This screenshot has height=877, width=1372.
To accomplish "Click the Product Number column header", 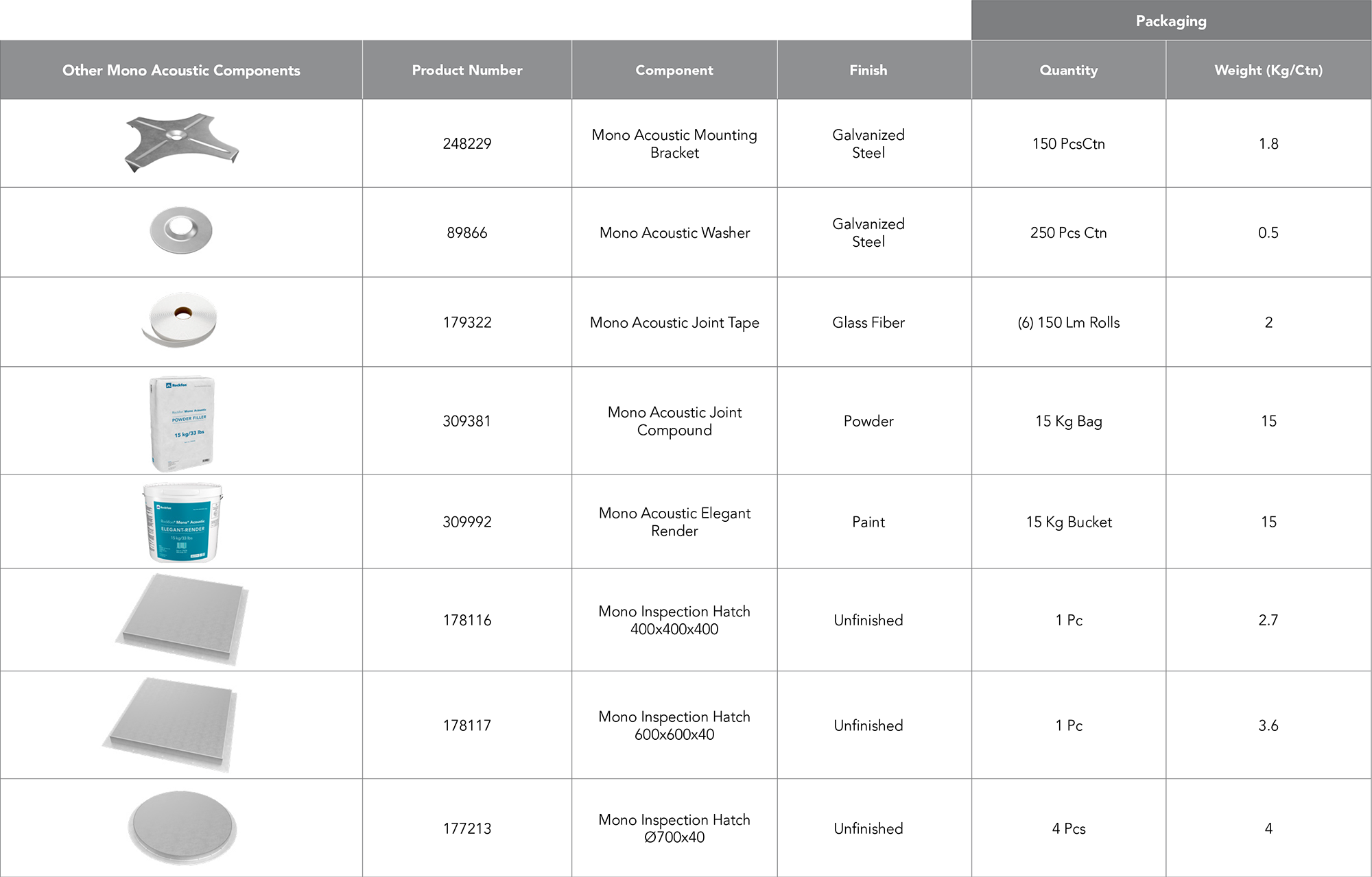I will [x=466, y=70].
